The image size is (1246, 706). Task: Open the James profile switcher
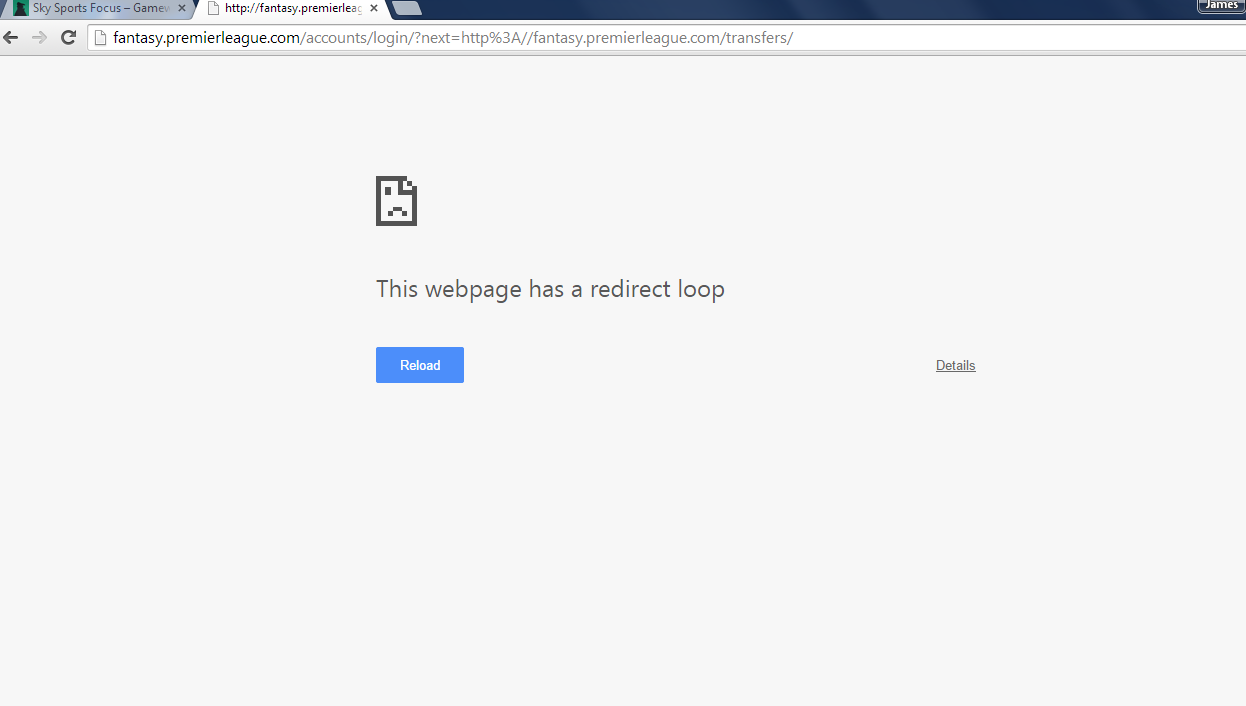[x=1221, y=6]
